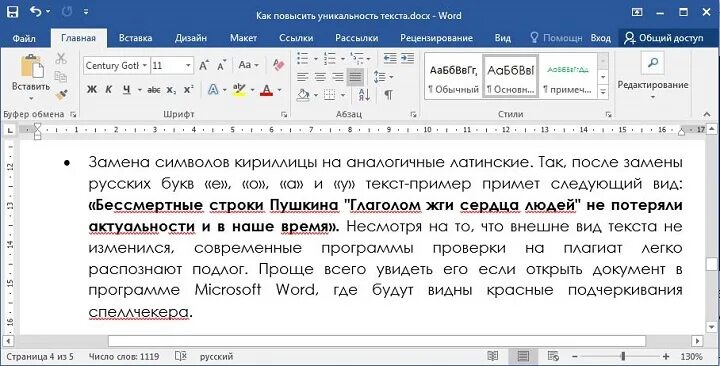The image size is (720, 366).
Task: Cut selection with the scissors icon
Action: pos(61,58)
